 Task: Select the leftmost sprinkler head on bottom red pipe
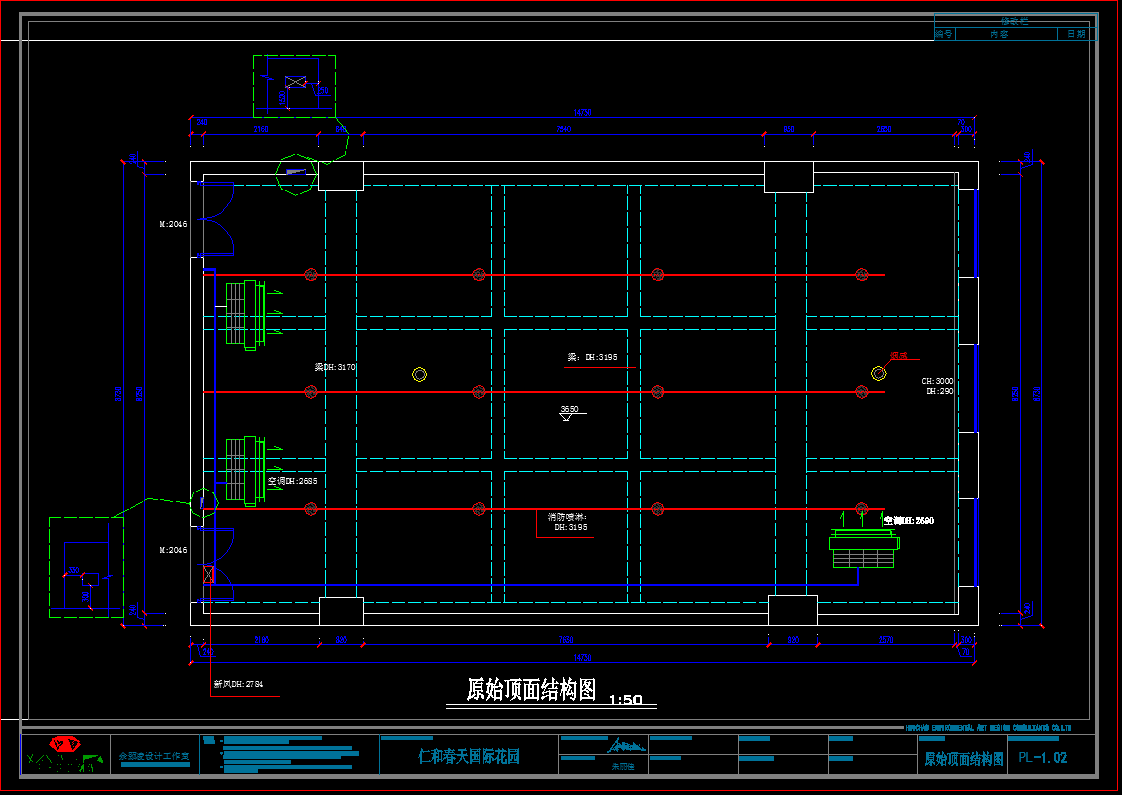click(311, 509)
